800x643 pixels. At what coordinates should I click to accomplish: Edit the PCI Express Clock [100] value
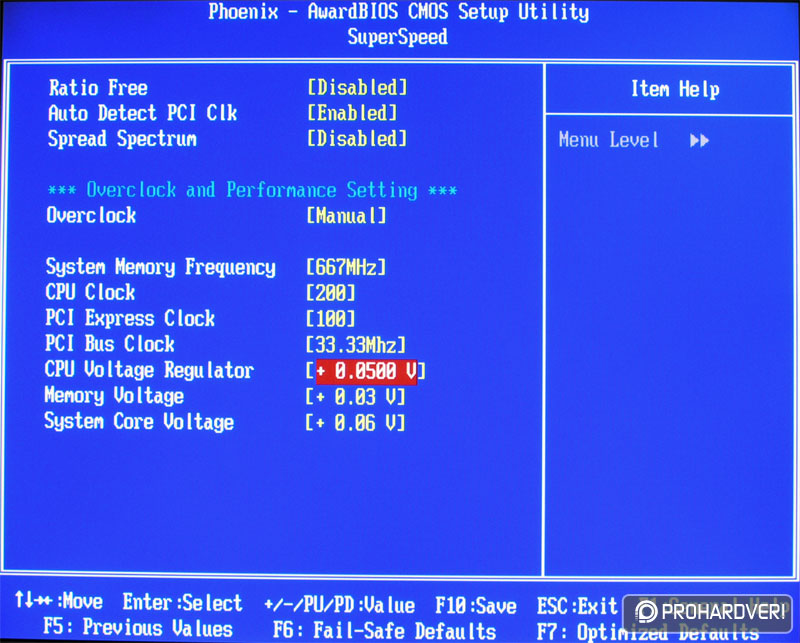pos(331,319)
